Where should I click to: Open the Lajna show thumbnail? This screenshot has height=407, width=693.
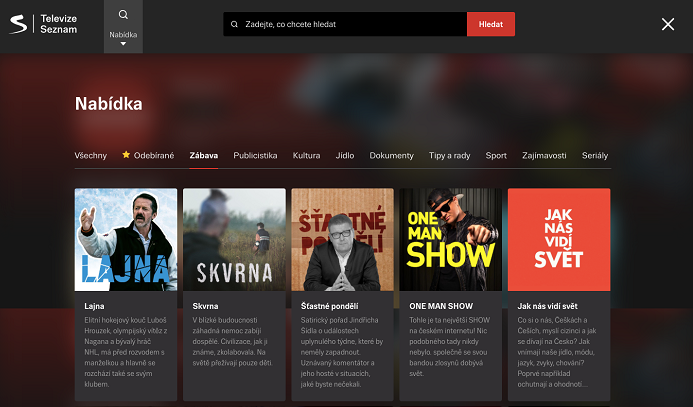(126, 240)
